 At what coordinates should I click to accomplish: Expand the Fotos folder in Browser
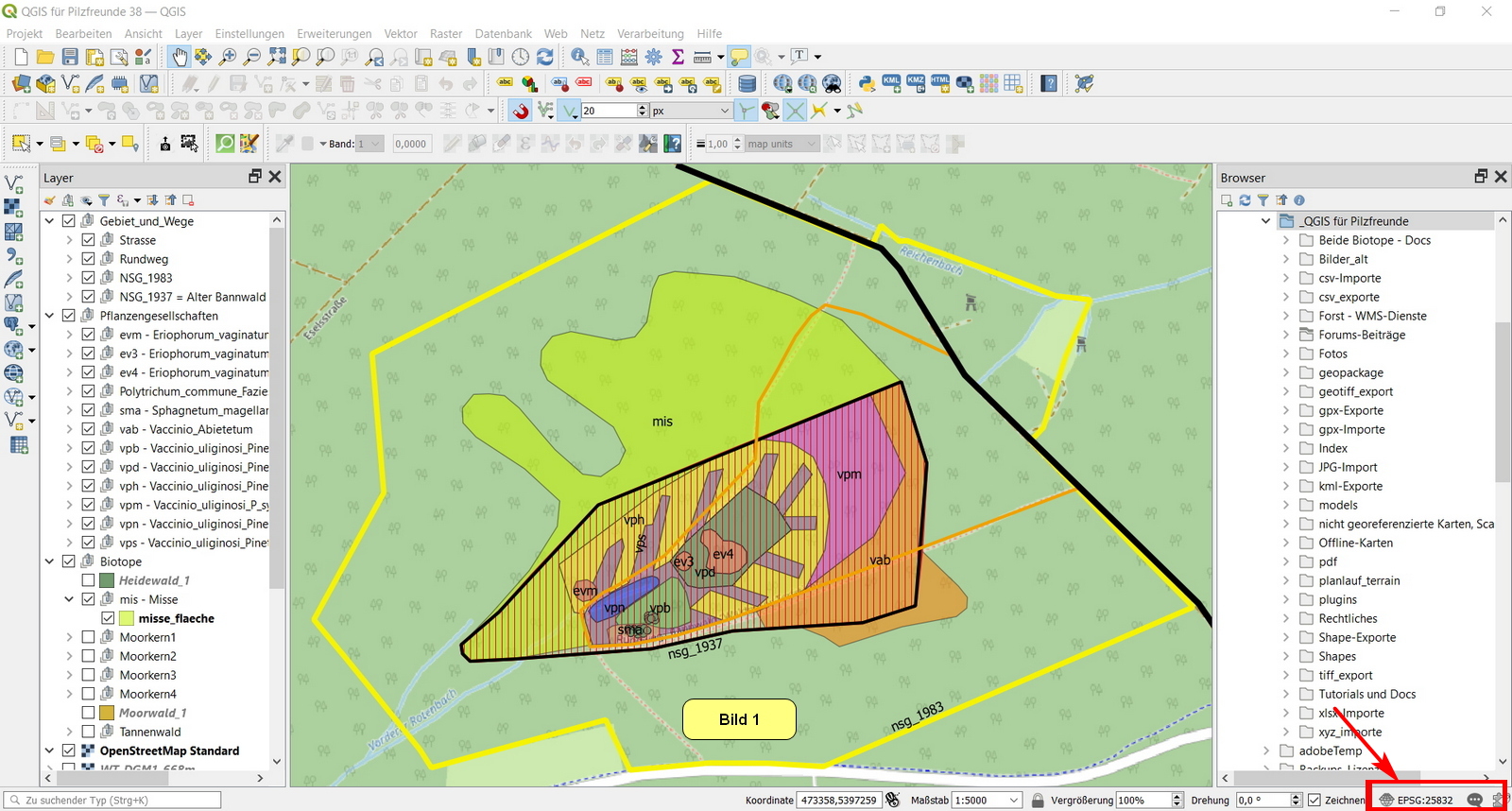tap(1285, 354)
